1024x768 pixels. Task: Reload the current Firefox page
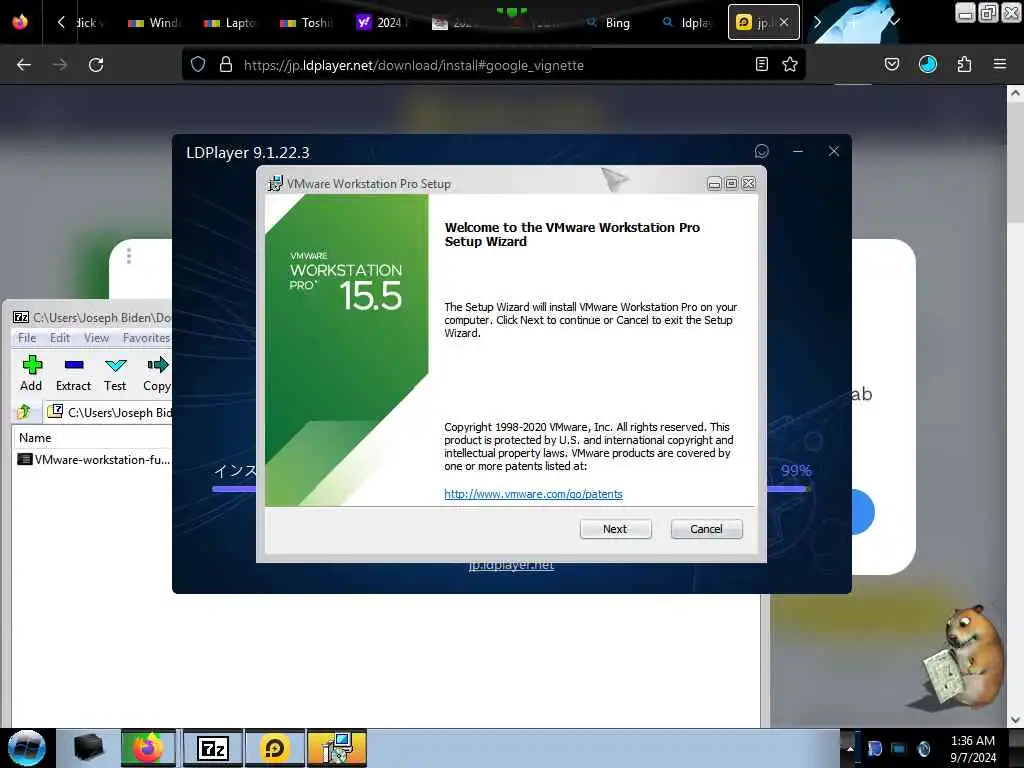point(96,65)
